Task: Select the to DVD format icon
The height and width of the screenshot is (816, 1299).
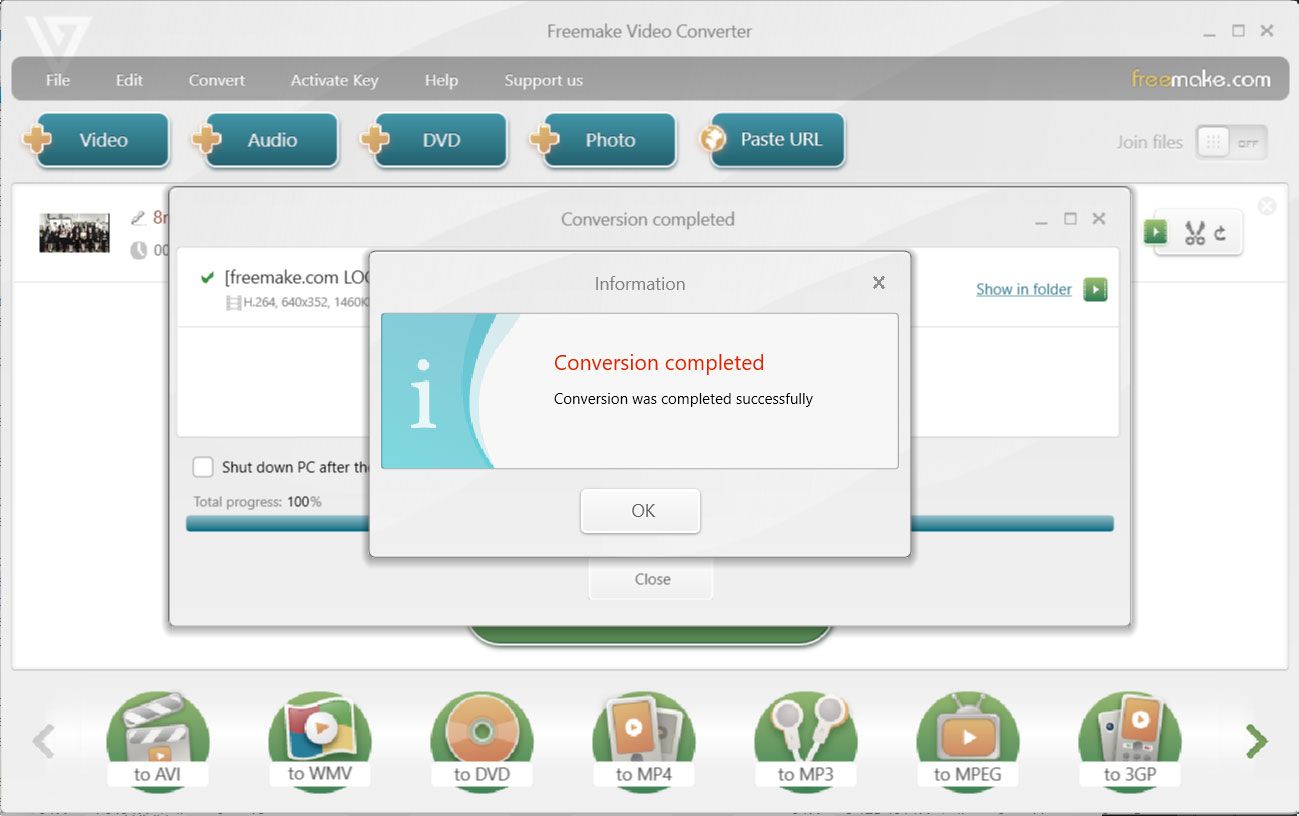Action: (482, 740)
